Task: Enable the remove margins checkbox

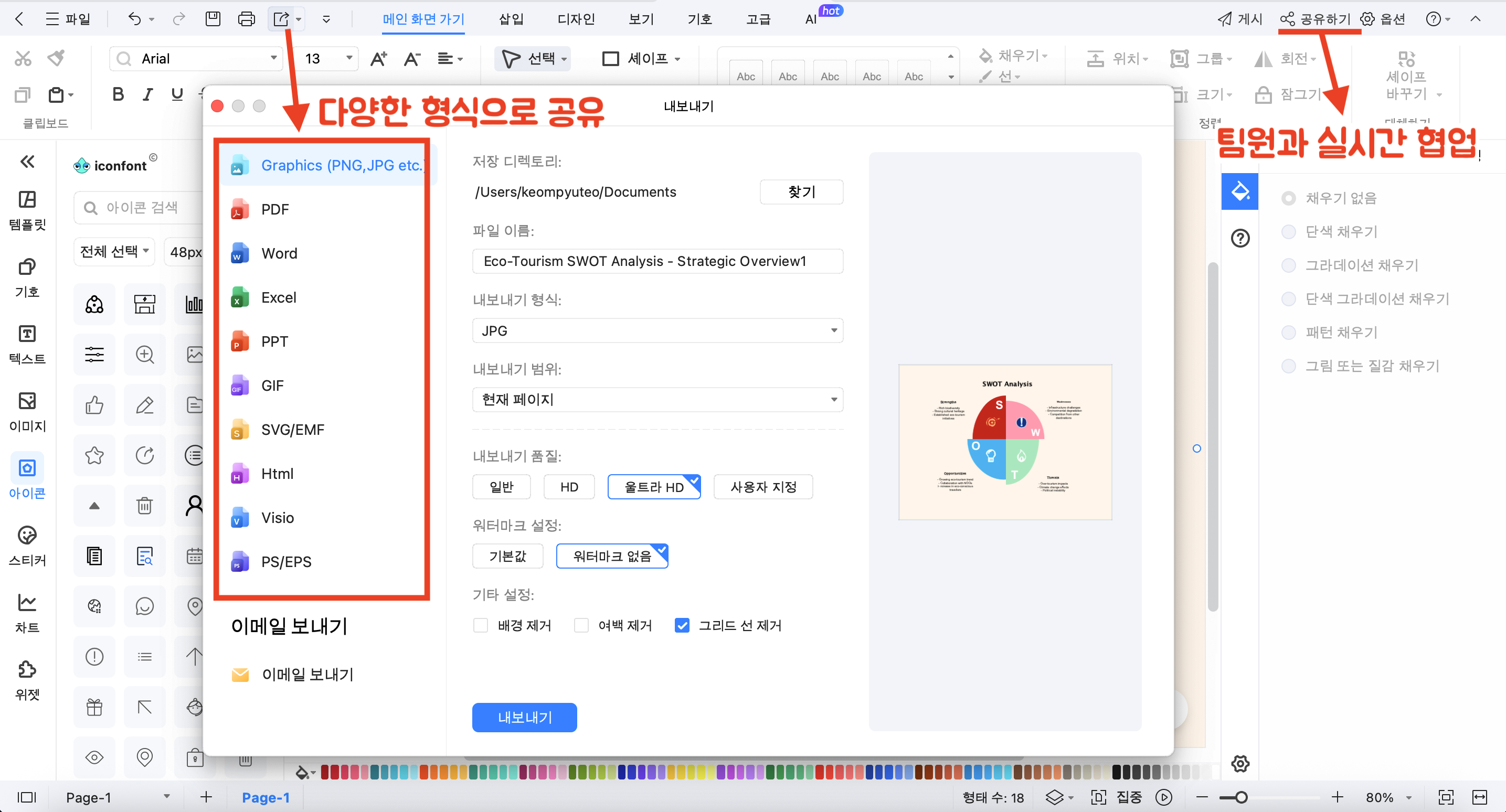Action: (x=581, y=625)
